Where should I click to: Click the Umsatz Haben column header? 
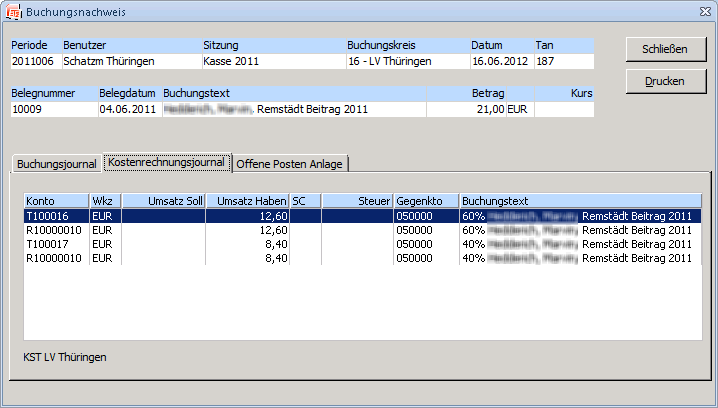247,200
